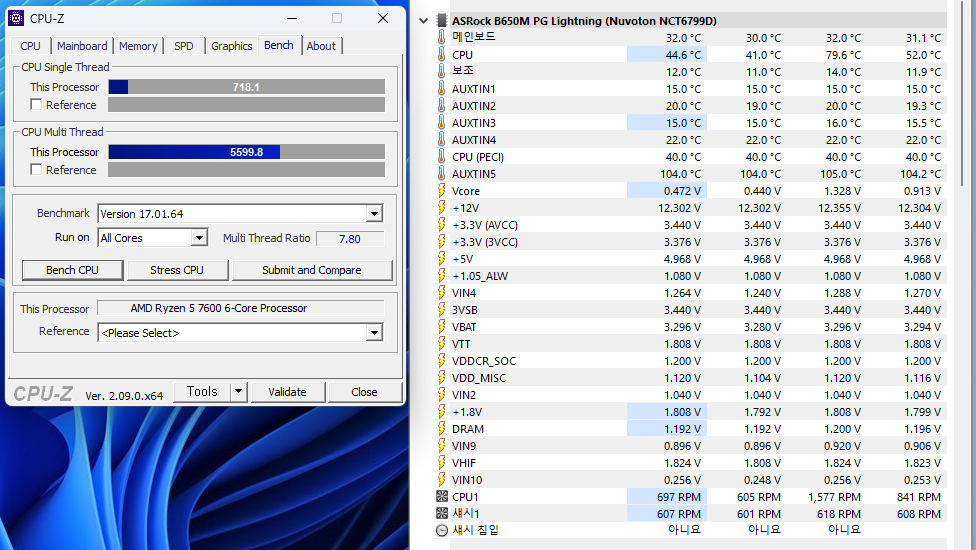This screenshot has width=976, height=550.
Task: Open the Reference processor Please Select dropdown
Action: pyautogui.click(x=373, y=333)
